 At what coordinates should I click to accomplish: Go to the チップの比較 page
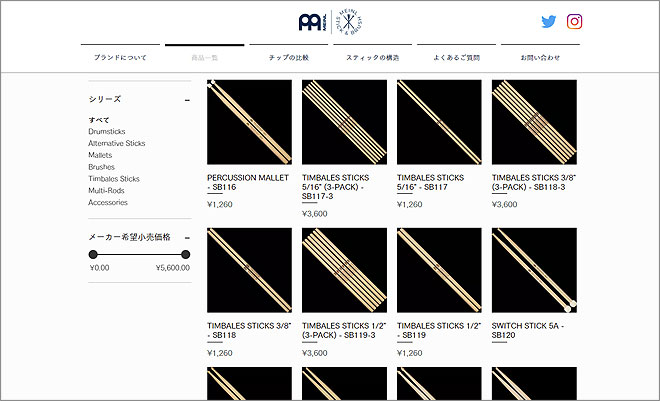(289, 58)
